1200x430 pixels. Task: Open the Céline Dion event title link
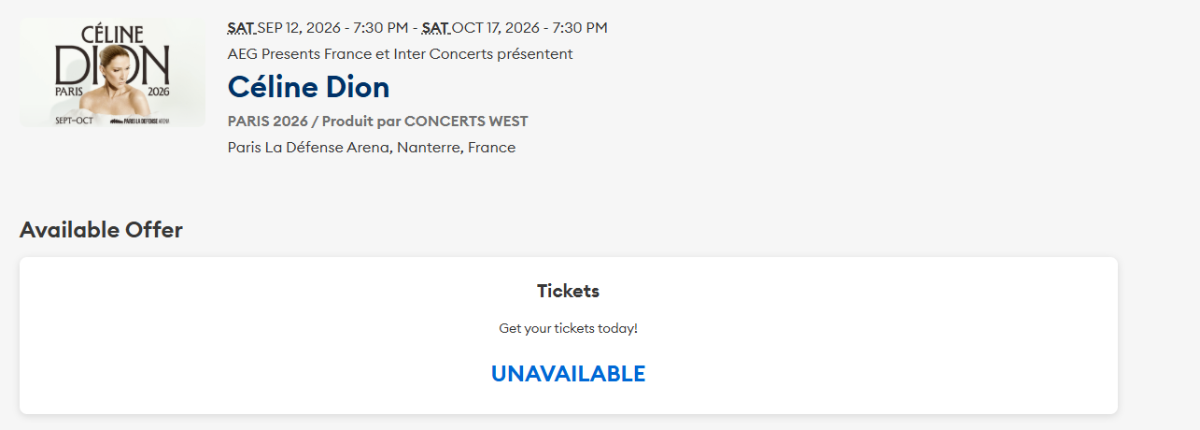308,87
